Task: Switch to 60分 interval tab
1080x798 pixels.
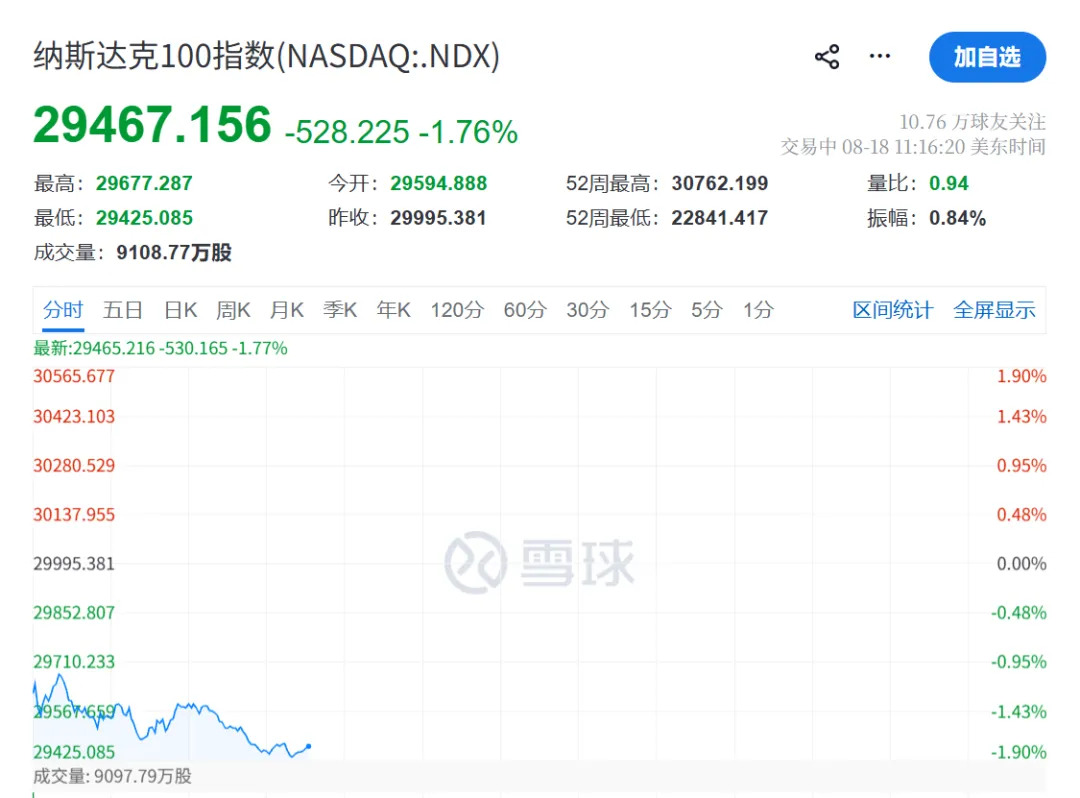Action: [x=525, y=310]
